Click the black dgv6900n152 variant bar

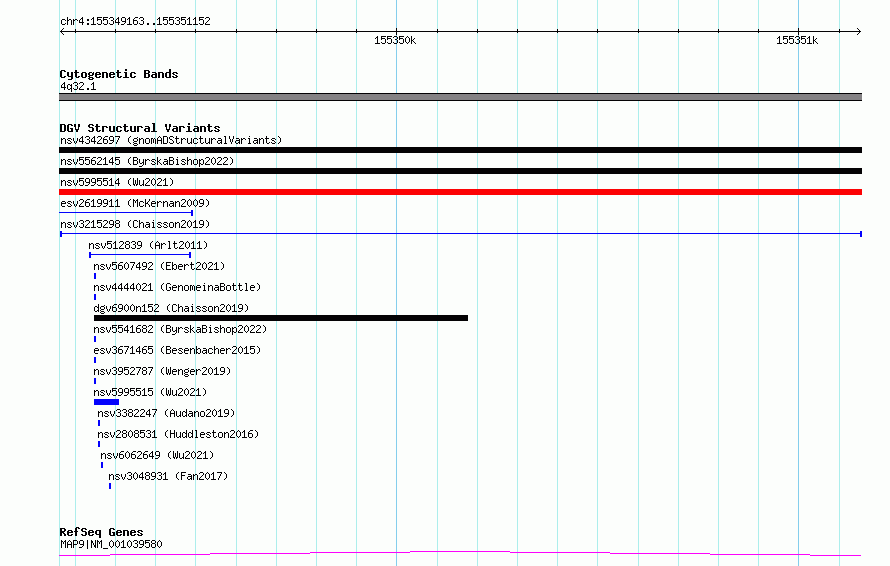tap(281, 318)
